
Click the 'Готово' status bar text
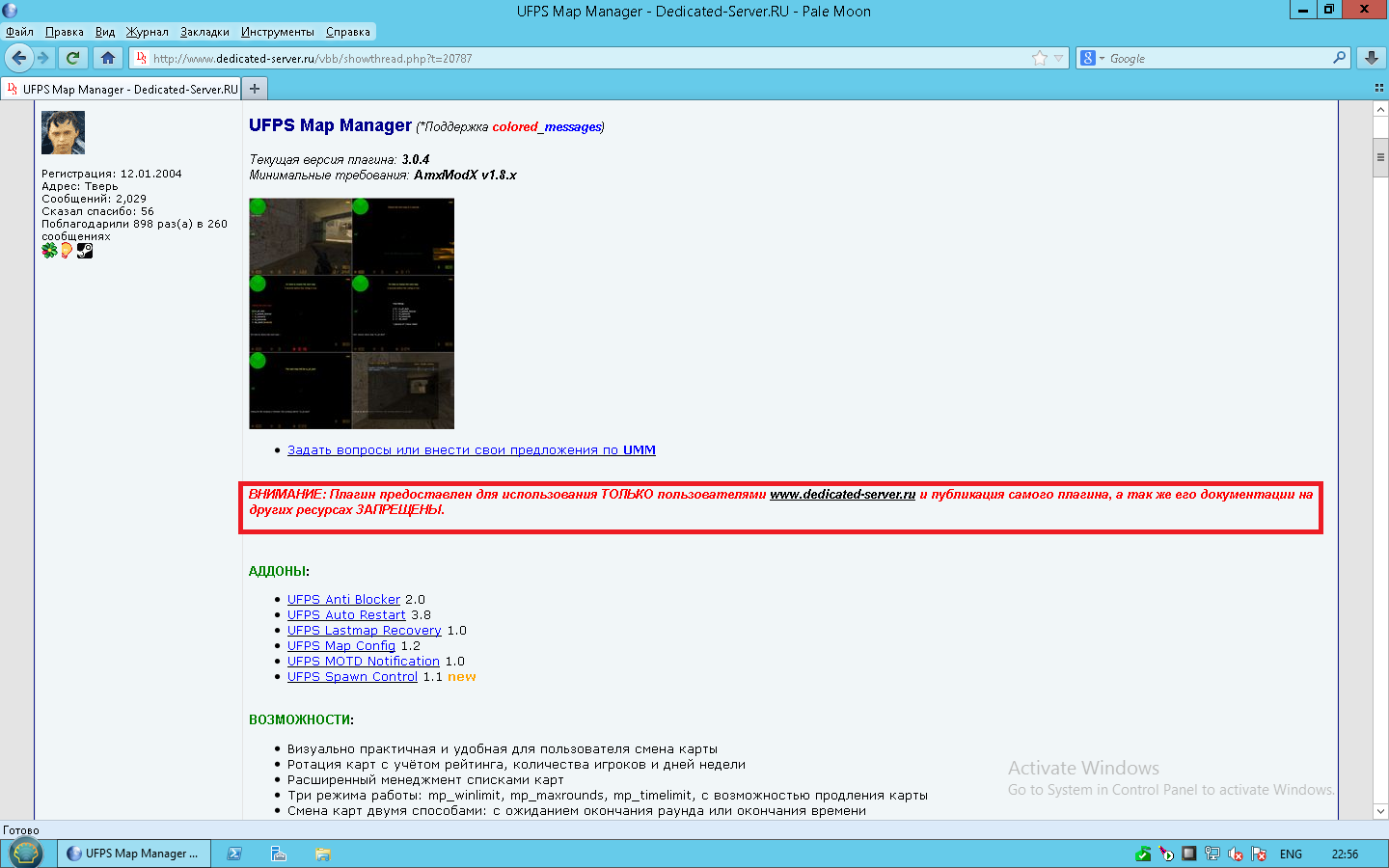(x=21, y=830)
